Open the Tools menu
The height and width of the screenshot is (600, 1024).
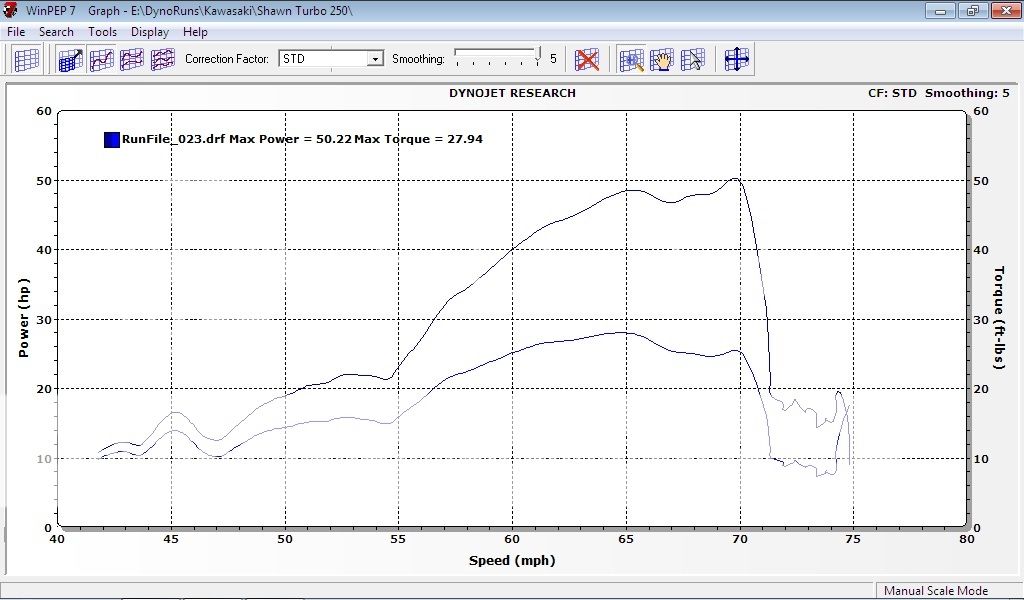coord(102,32)
